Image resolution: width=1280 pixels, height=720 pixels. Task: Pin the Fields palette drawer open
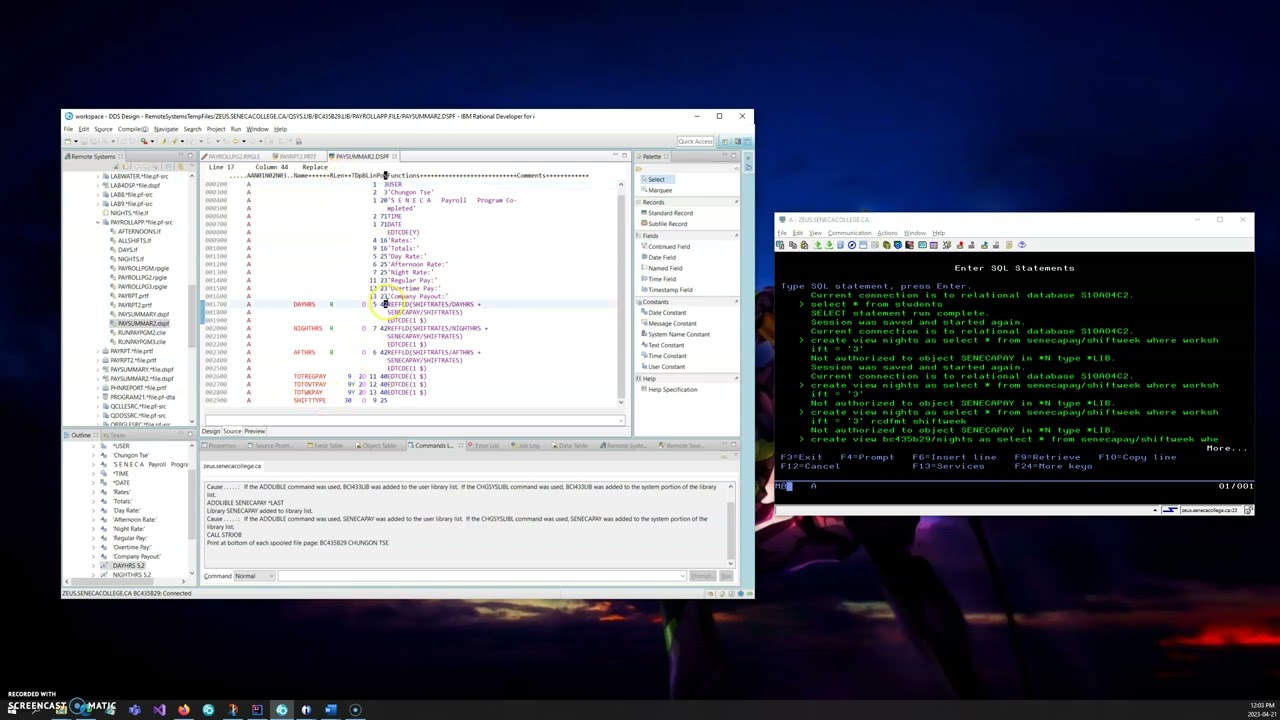737,236
